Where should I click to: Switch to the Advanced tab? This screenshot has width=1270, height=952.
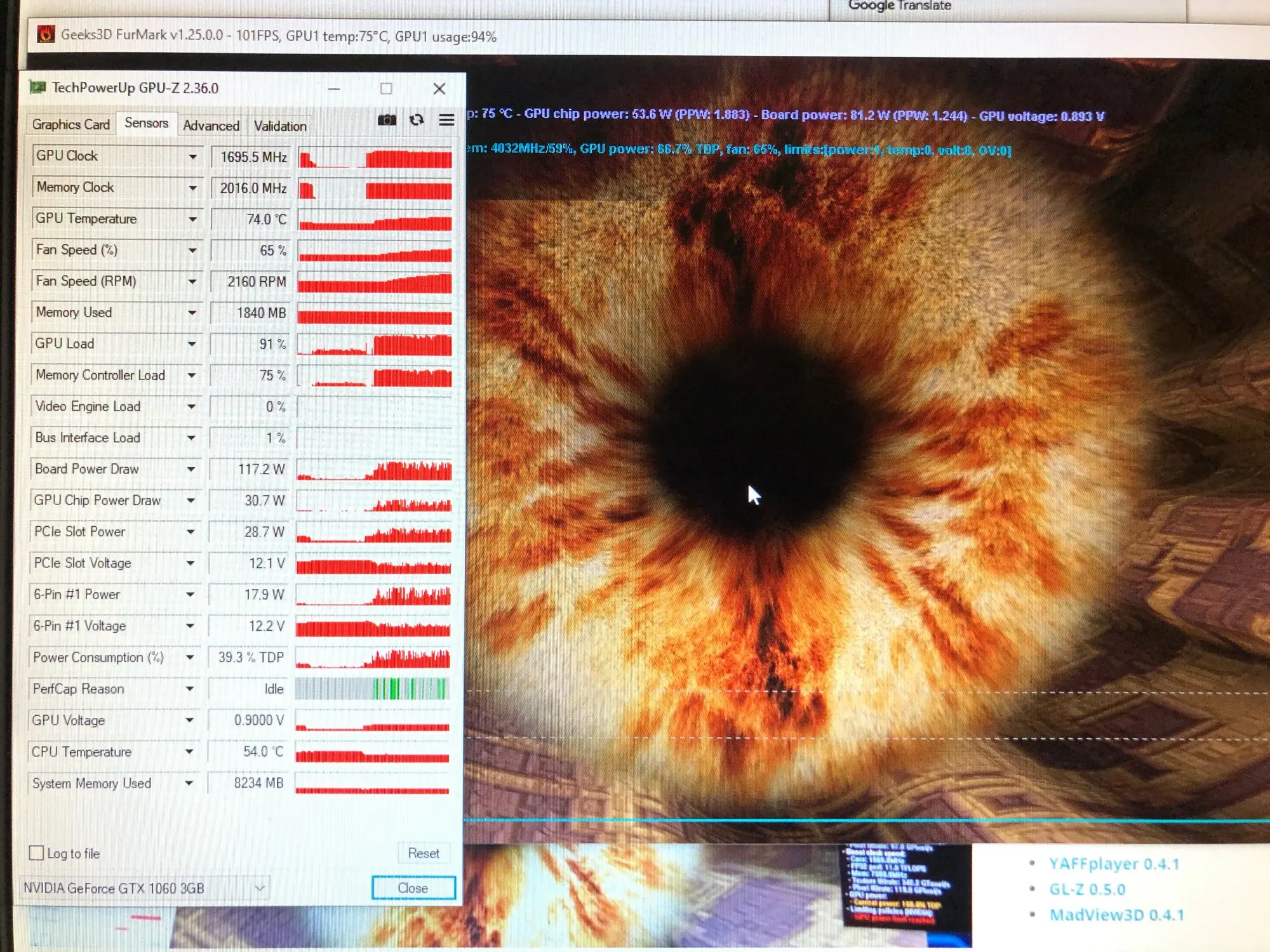[211, 126]
